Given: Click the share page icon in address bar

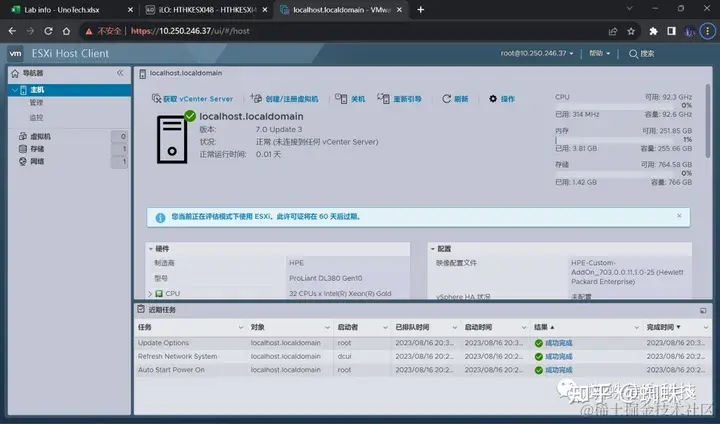Looking at the screenshot, I should 613,31.
